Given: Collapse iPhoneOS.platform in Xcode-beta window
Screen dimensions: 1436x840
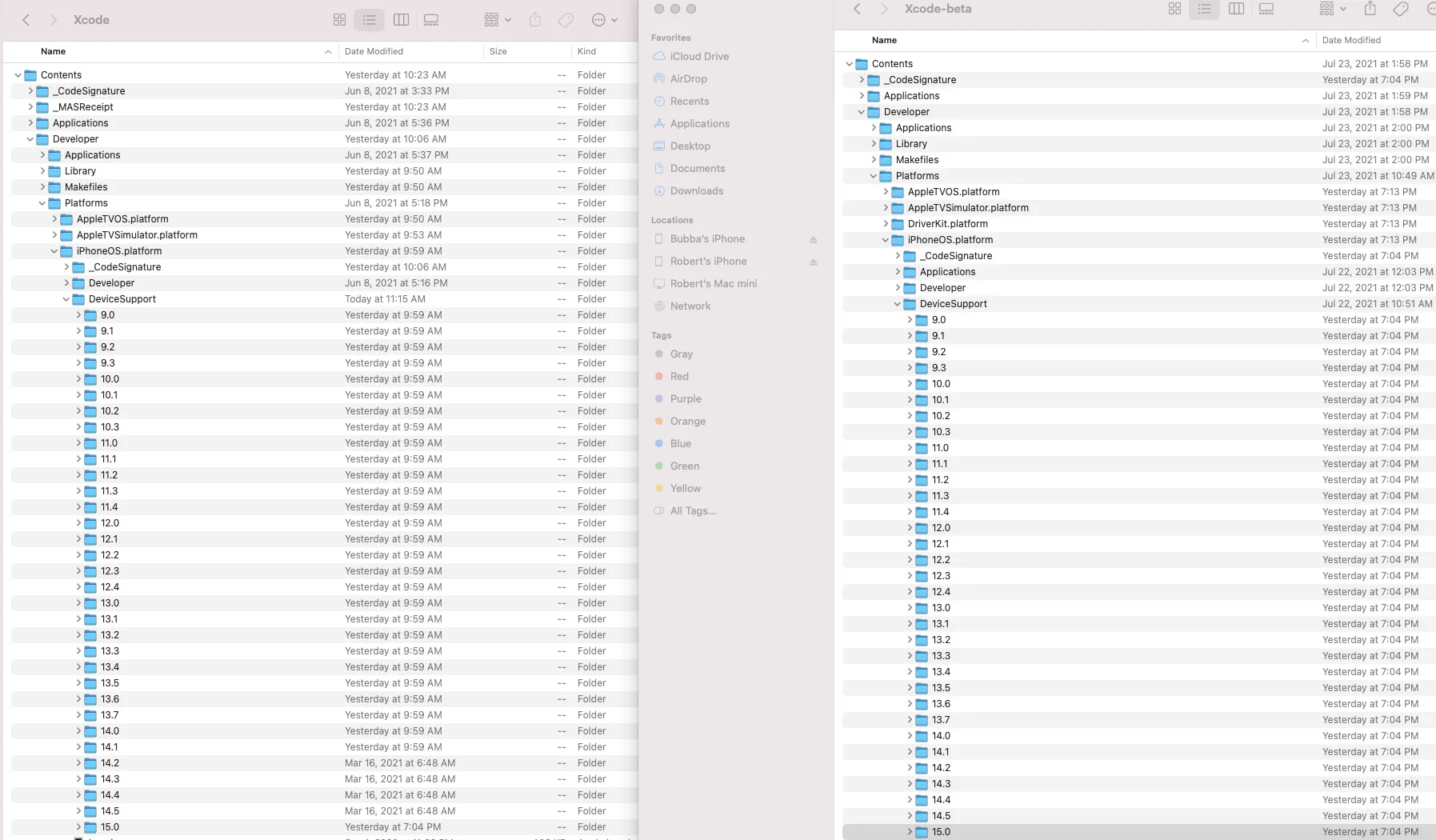Looking at the screenshot, I should click(x=886, y=240).
